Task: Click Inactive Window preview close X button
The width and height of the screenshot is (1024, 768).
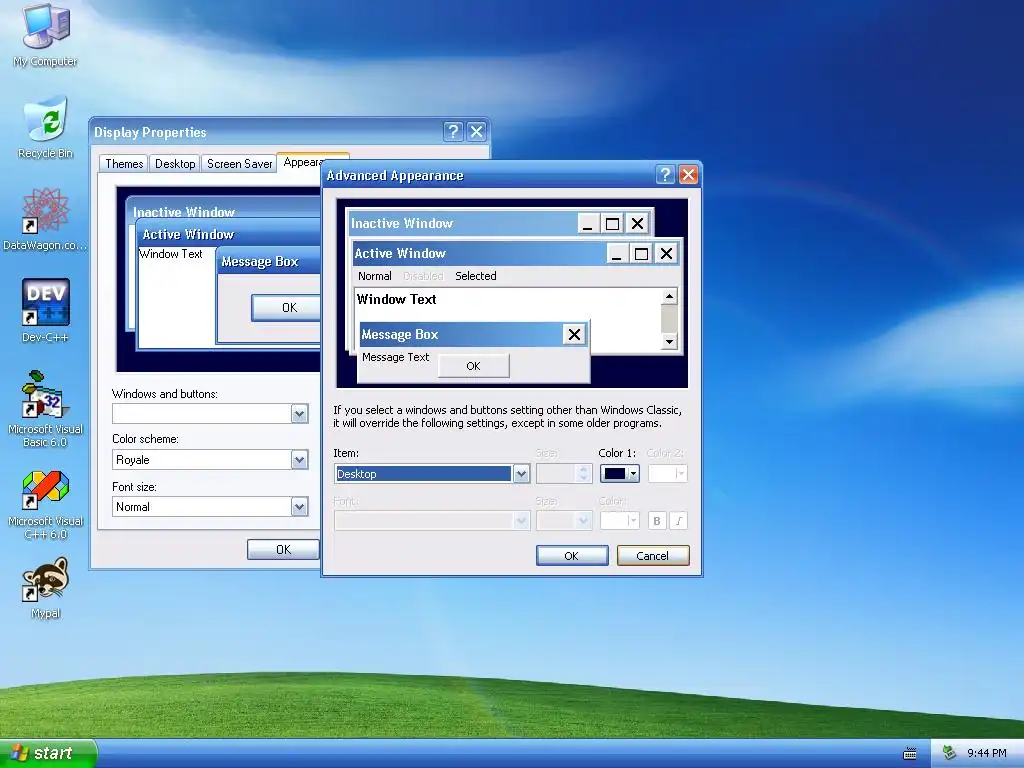Action: coord(637,224)
